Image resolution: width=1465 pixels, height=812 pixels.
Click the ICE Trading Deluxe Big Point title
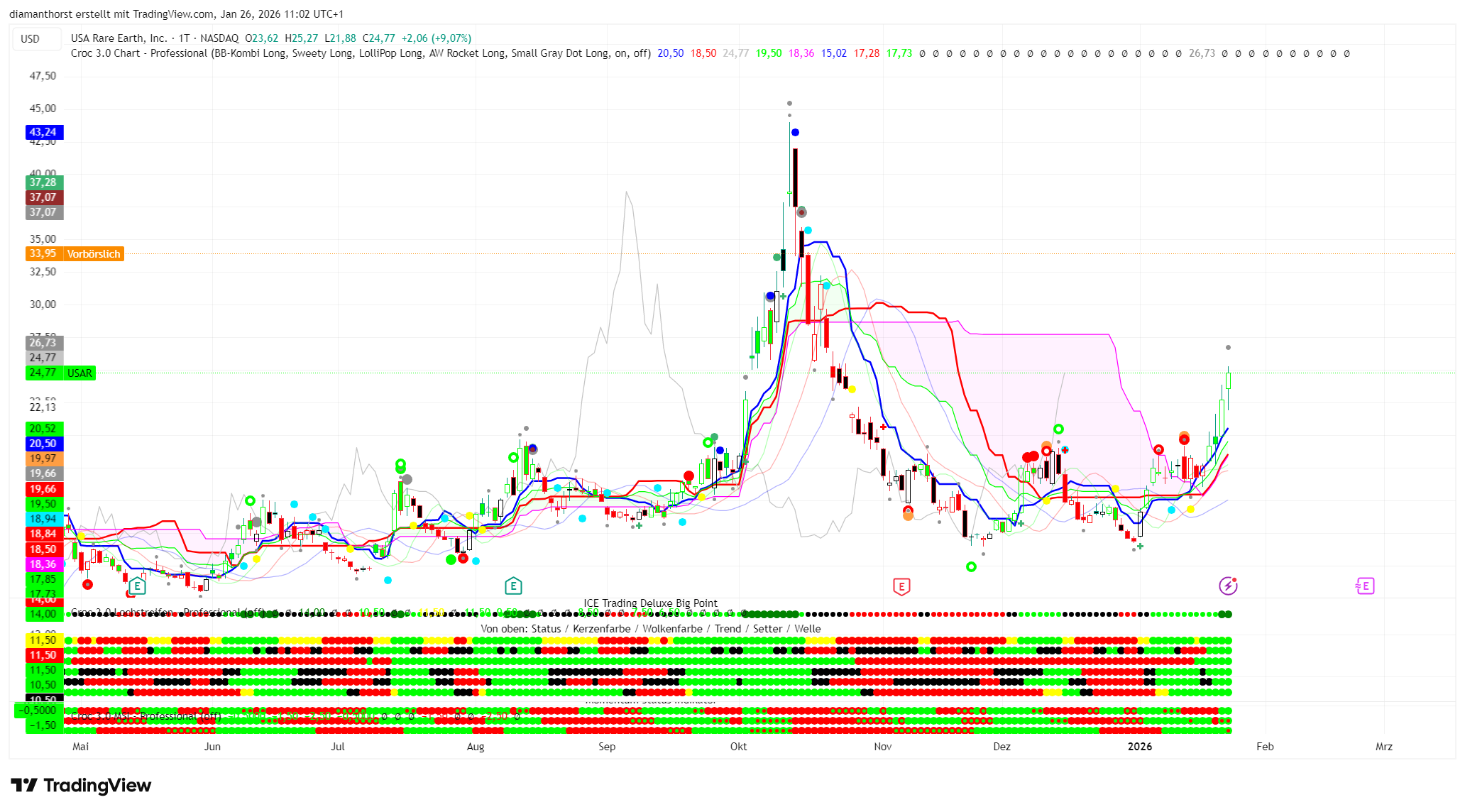tap(650, 603)
